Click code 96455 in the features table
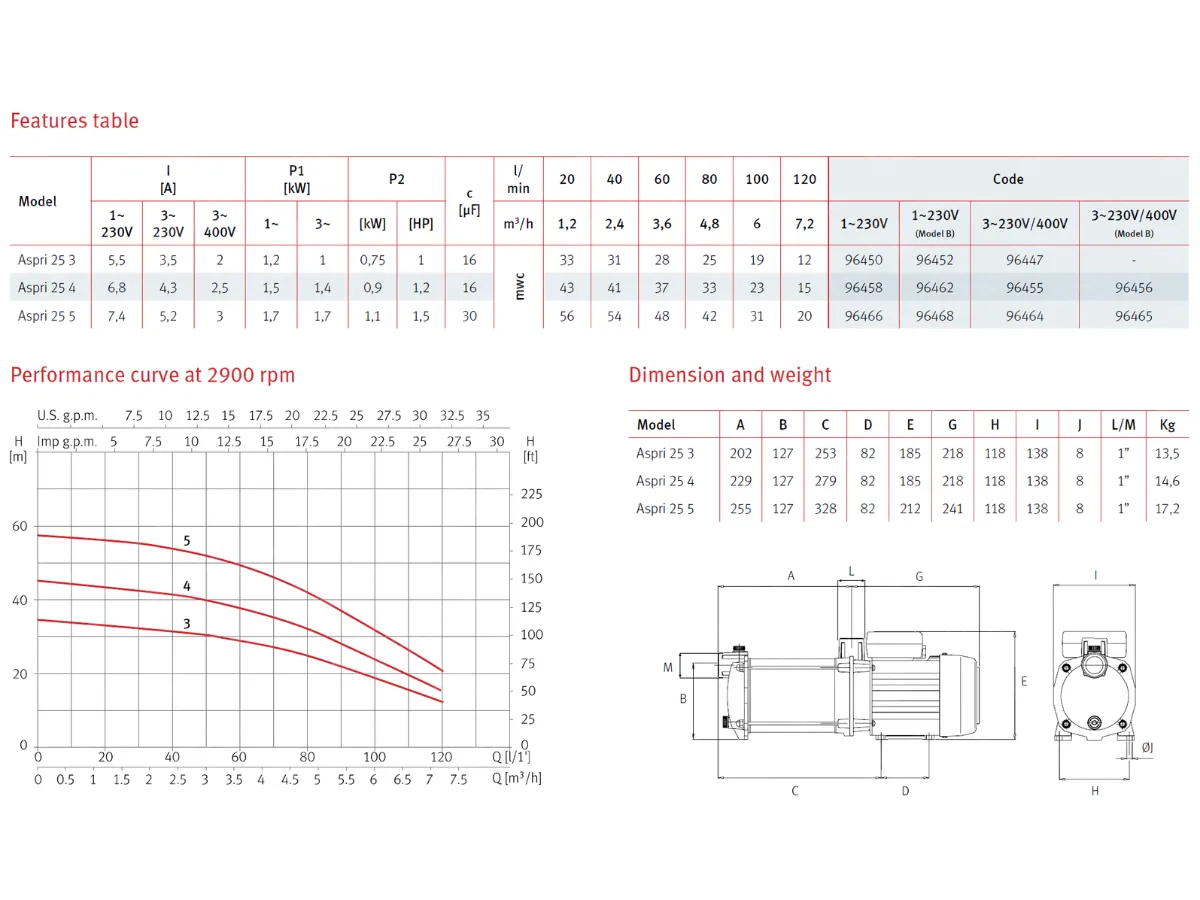This screenshot has height=900, width=1200. 1025,288
